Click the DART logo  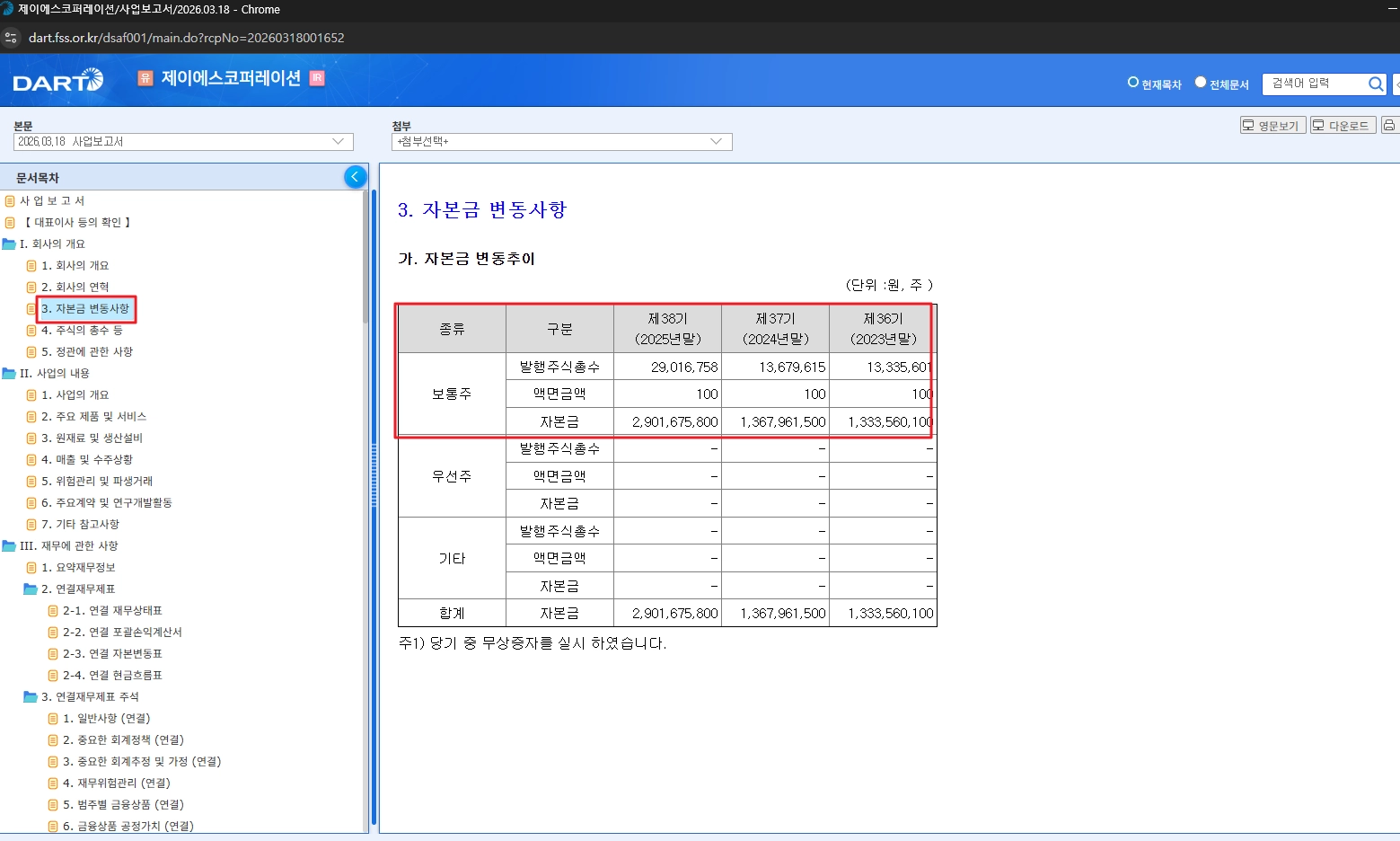pyautogui.click(x=58, y=82)
